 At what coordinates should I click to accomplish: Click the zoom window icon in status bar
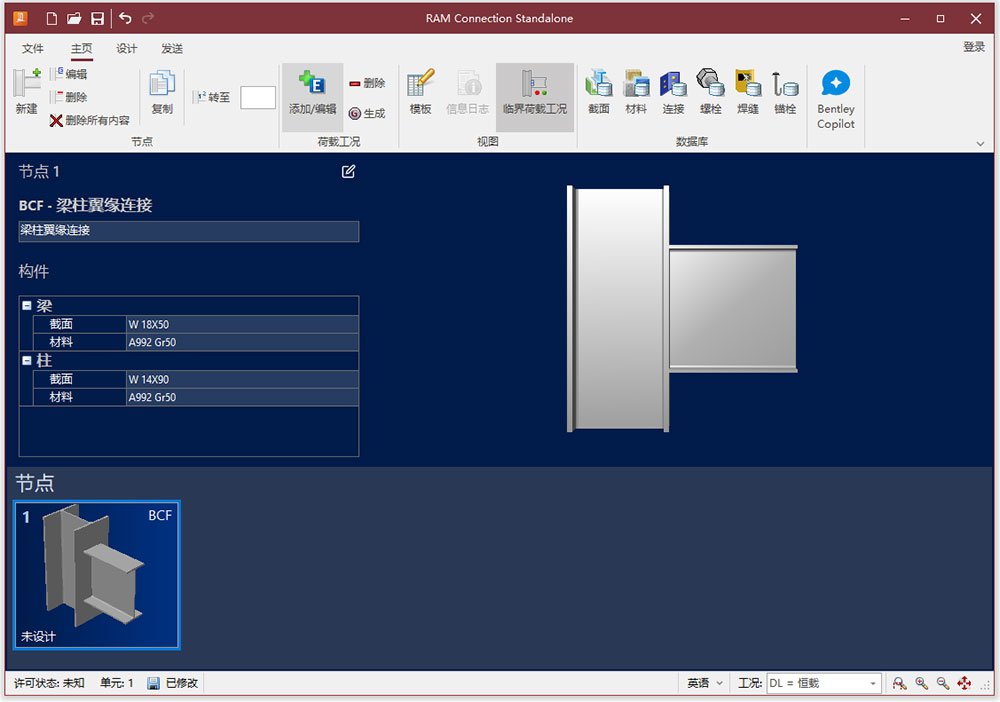(x=899, y=684)
